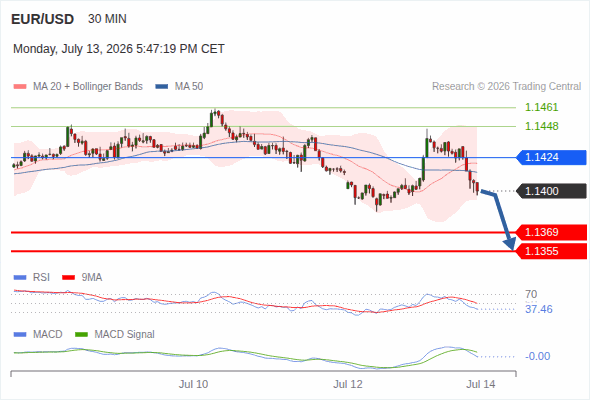This screenshot has height=400, width=590.
Task: Click the MACD Signal green legend marker
Action: tap(81, 335)
